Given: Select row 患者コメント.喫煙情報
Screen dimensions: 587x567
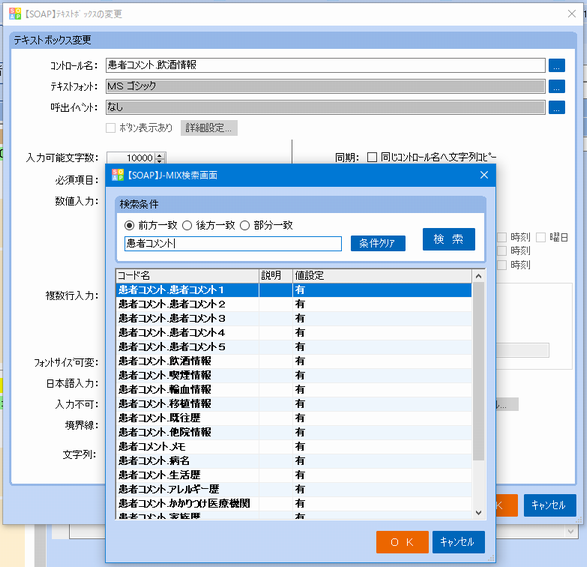Looking at the screenshot, I should tap(294, 375).
